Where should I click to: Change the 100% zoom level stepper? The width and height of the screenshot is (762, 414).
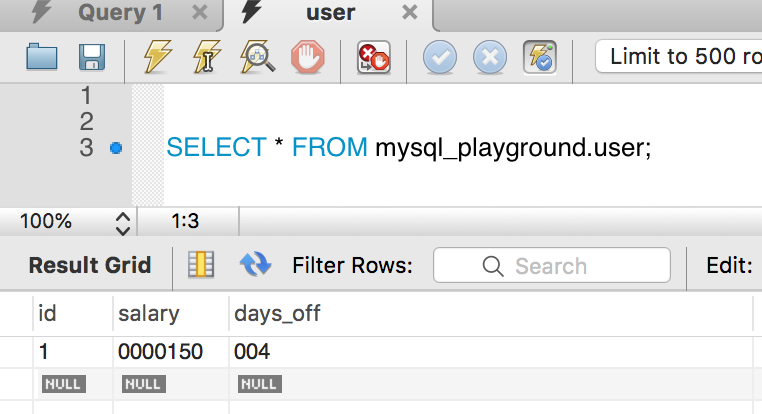pyautogui.click(x=123, y=223)
